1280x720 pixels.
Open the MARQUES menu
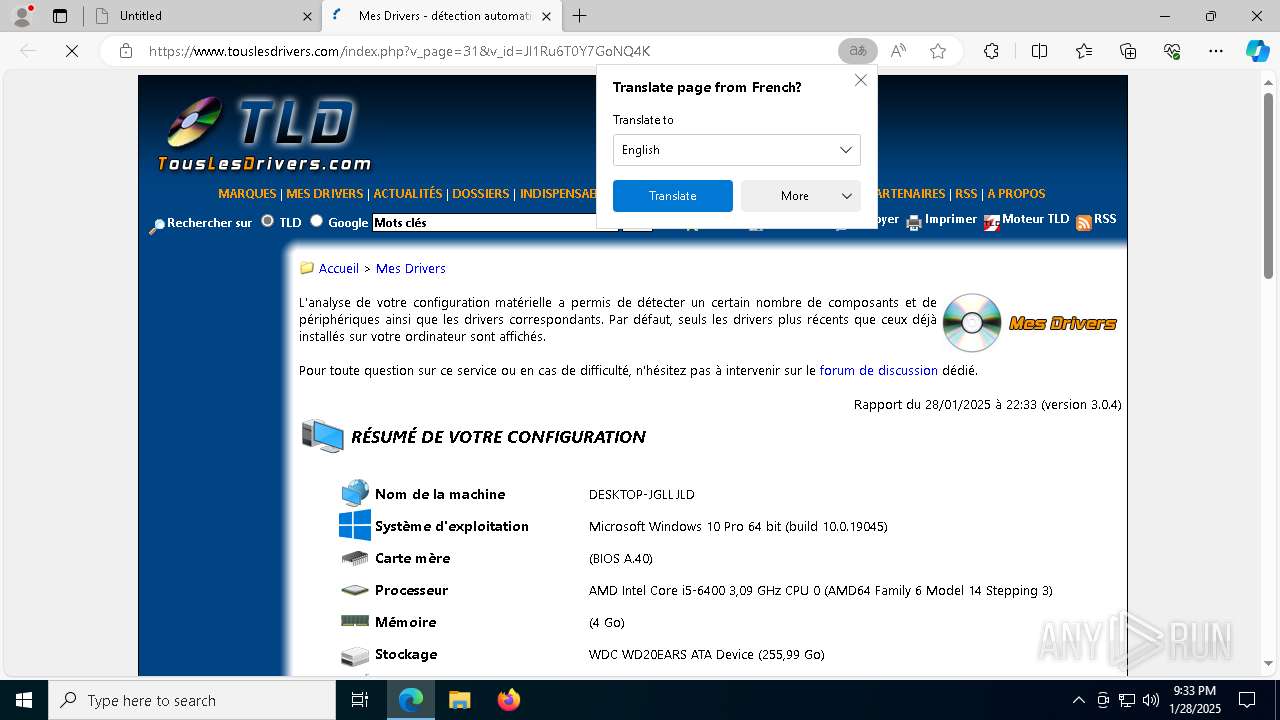pos(247,194)
